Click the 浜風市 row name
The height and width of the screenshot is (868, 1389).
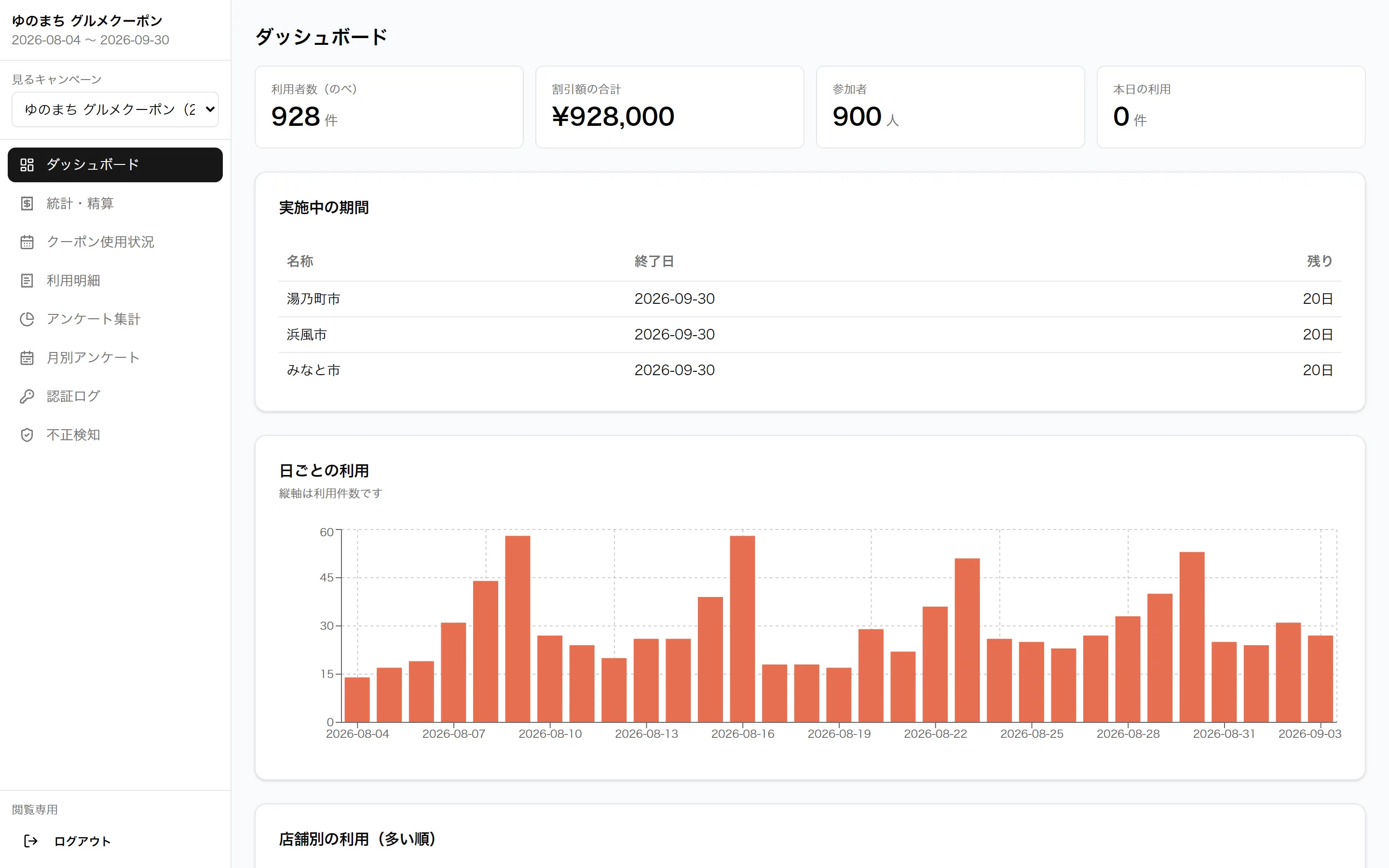(x=307, y=334)
